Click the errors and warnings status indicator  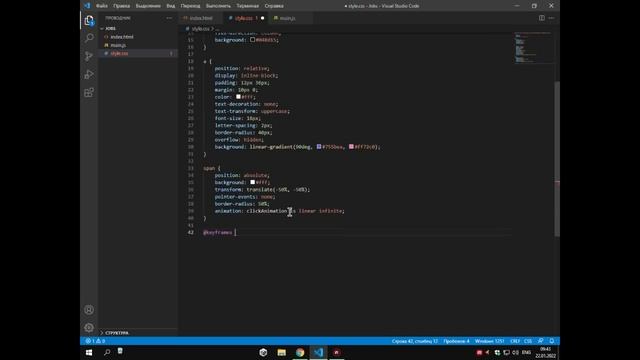(95, 341)
